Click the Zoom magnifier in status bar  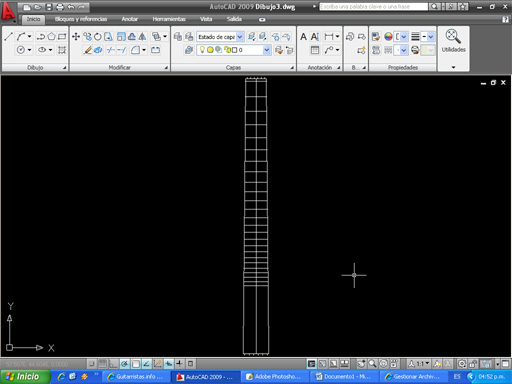pyautogui.click(x=372, y=364)
